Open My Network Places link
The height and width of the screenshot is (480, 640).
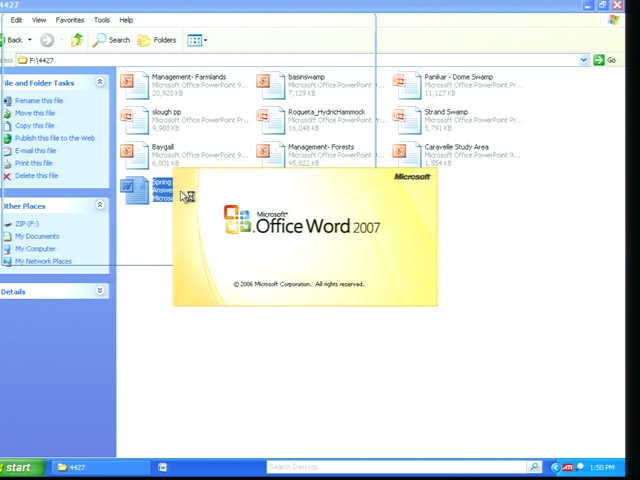pos(43,261)
